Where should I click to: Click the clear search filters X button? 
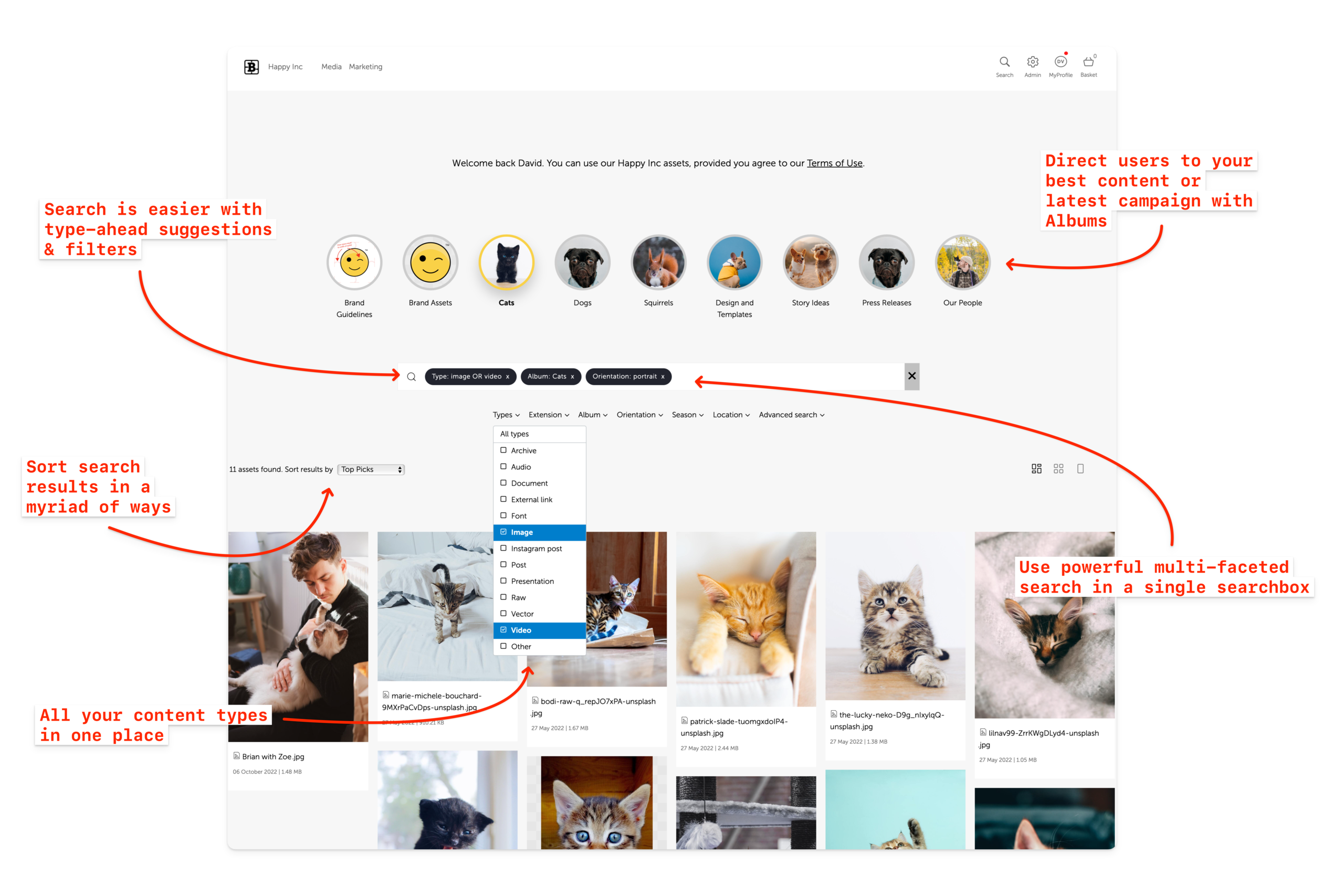(x=912, y=376)
